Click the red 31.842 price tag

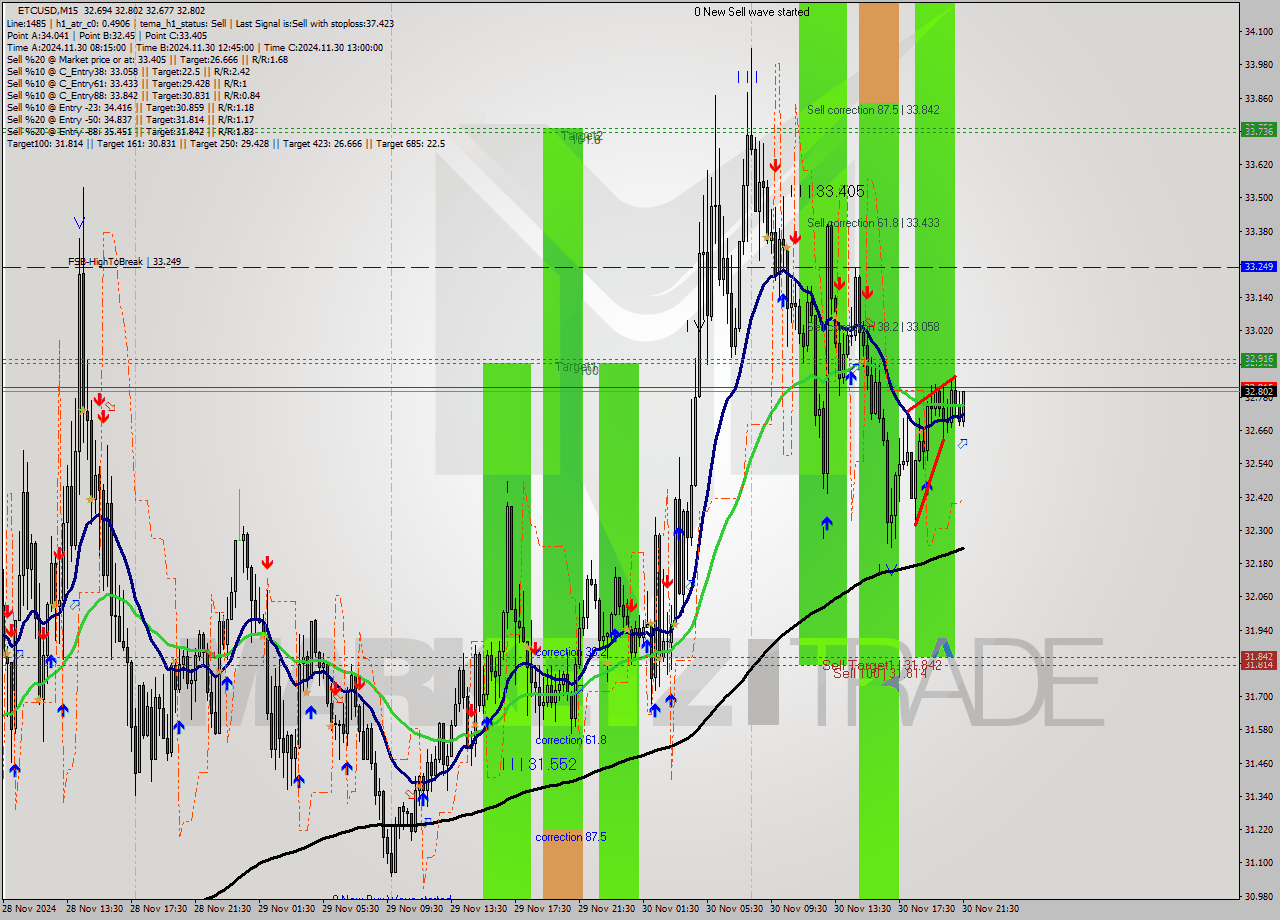1258,656
